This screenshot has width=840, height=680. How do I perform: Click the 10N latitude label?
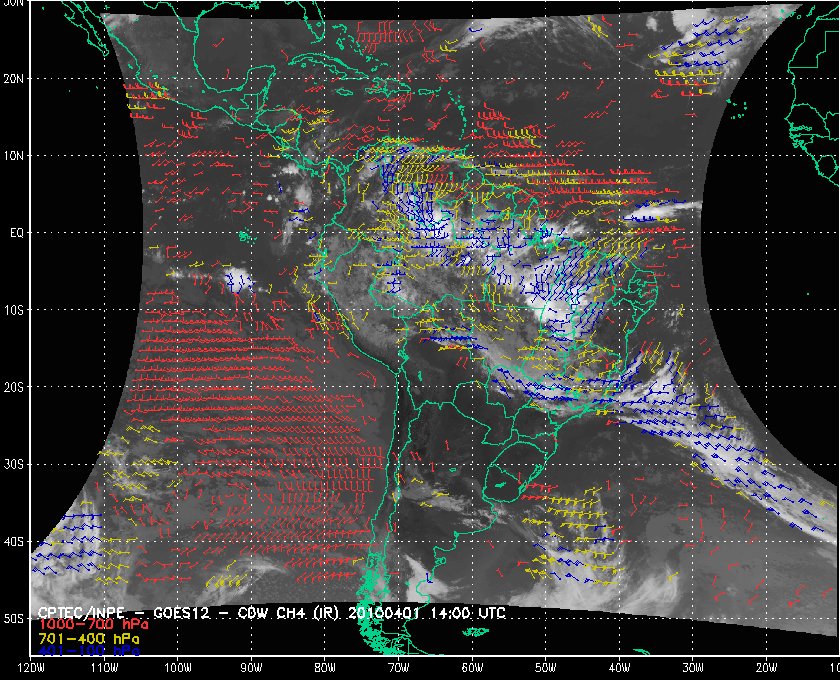pos(13,156)
